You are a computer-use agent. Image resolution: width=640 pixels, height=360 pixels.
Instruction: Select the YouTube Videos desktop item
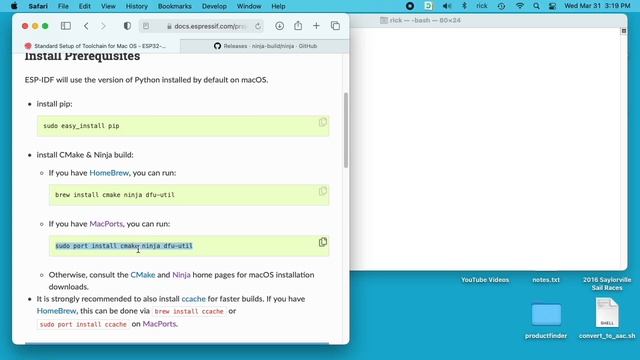[x=485, y=280]
